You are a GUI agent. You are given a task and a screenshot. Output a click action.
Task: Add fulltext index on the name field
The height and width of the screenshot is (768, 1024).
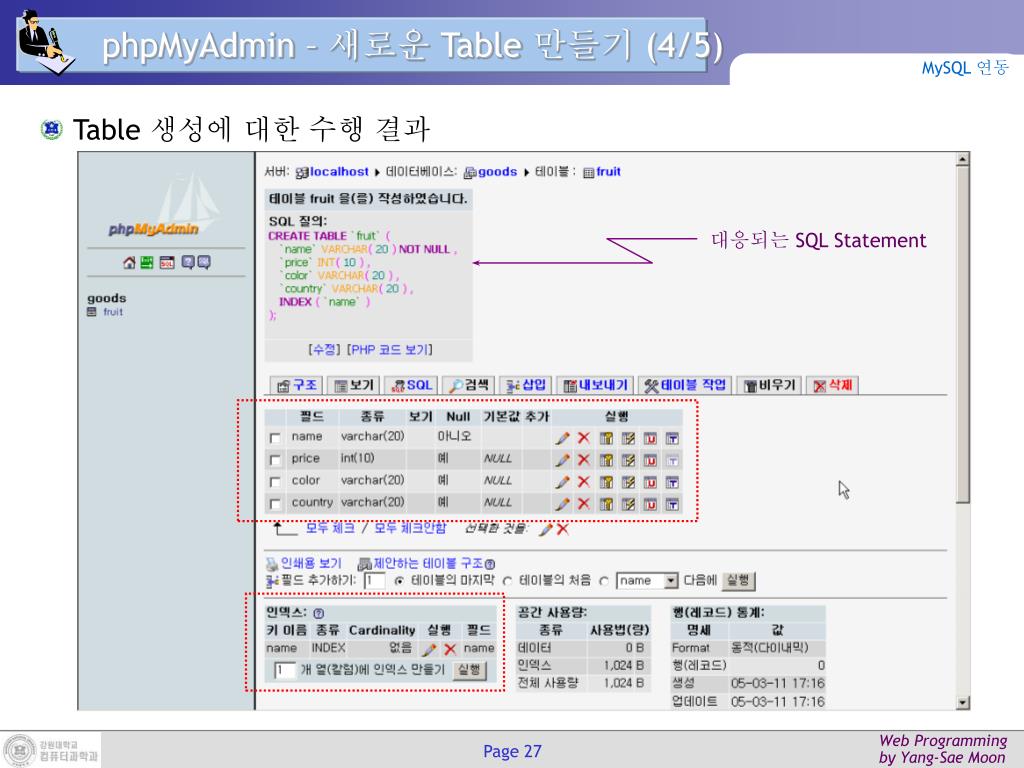(672, 438)
